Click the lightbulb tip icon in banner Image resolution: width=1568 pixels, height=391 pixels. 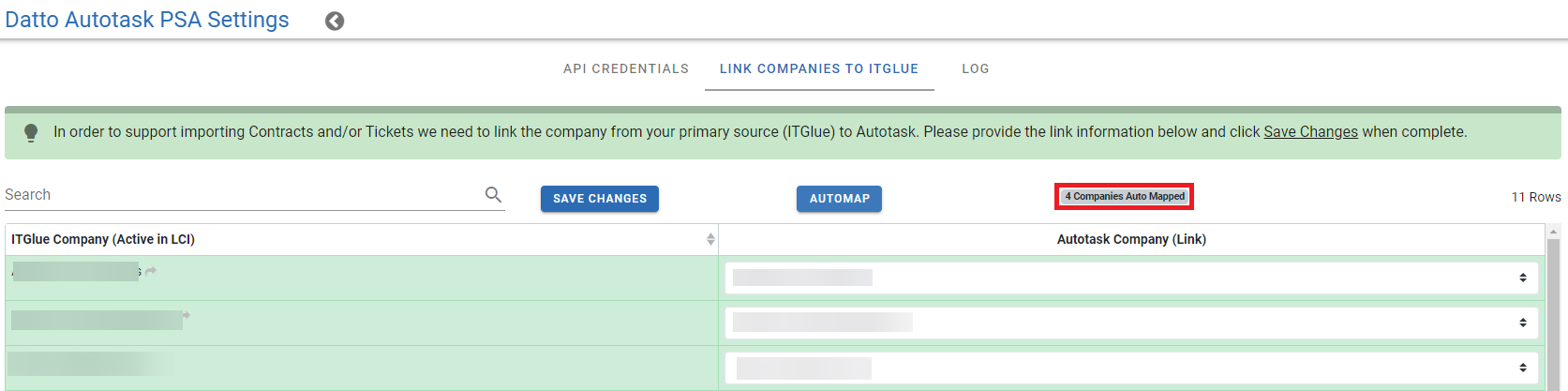click(31, 133)
